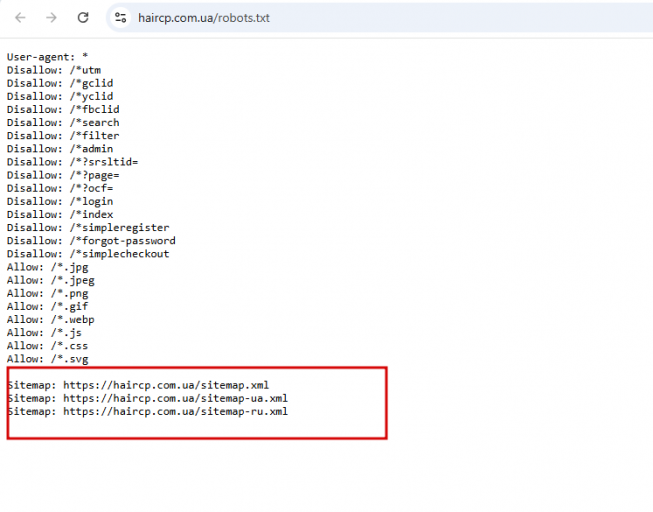653x512 pixels.
Task: Click the 'Disallow: /*simpleregister' line
Action: pos(88,227)
